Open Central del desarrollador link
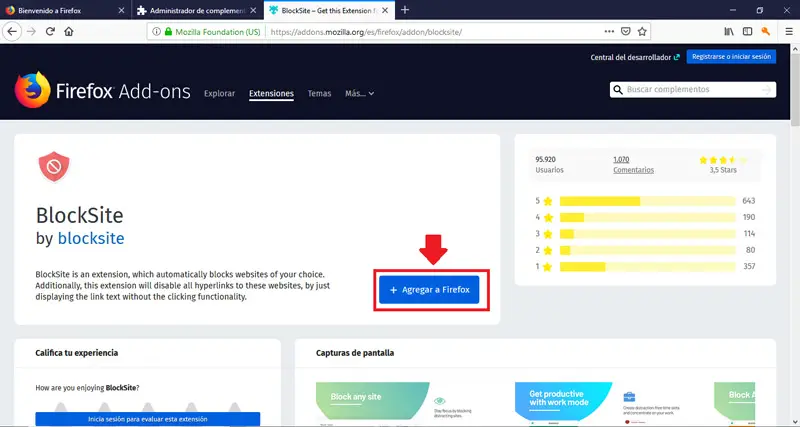The image size is (800, 427). [635, 57]
